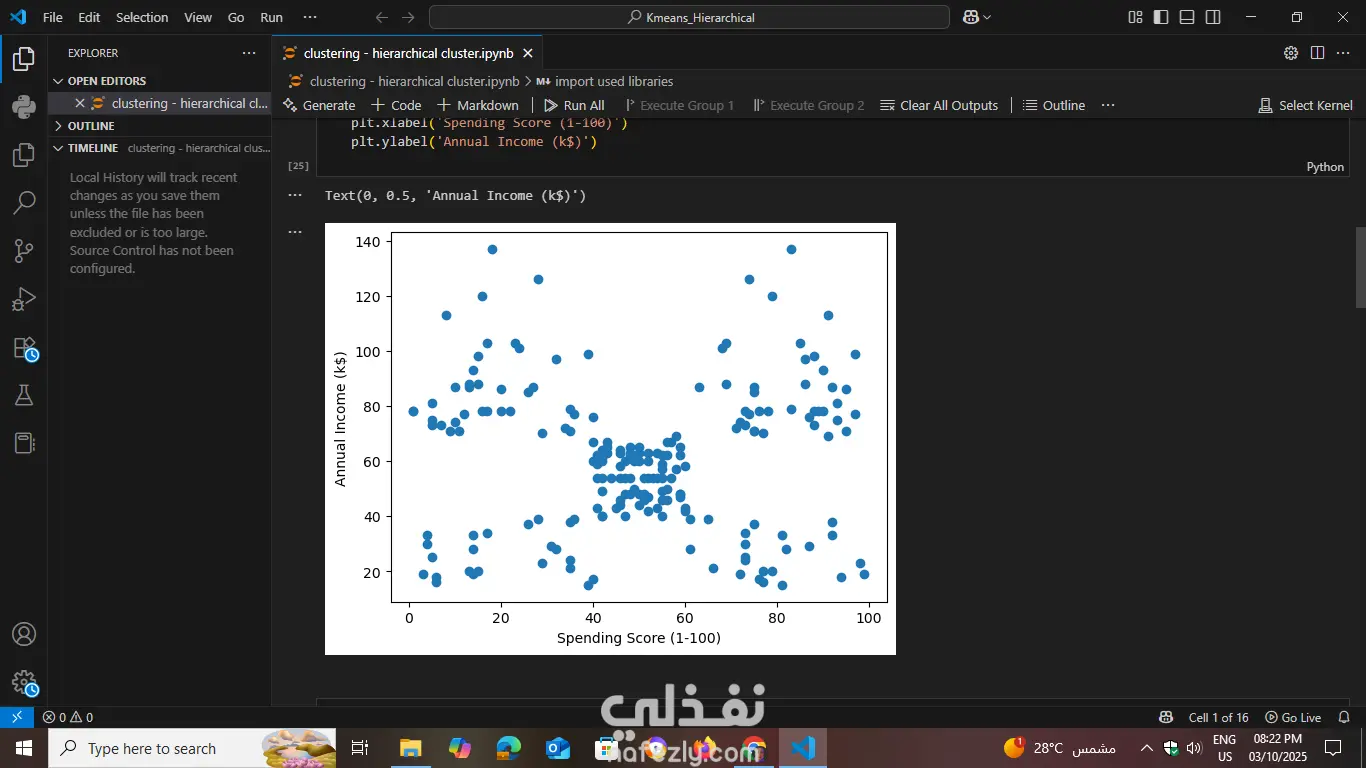1366x768 pixels.
Task: Open the Testing view
Action: tap(22, 394)
